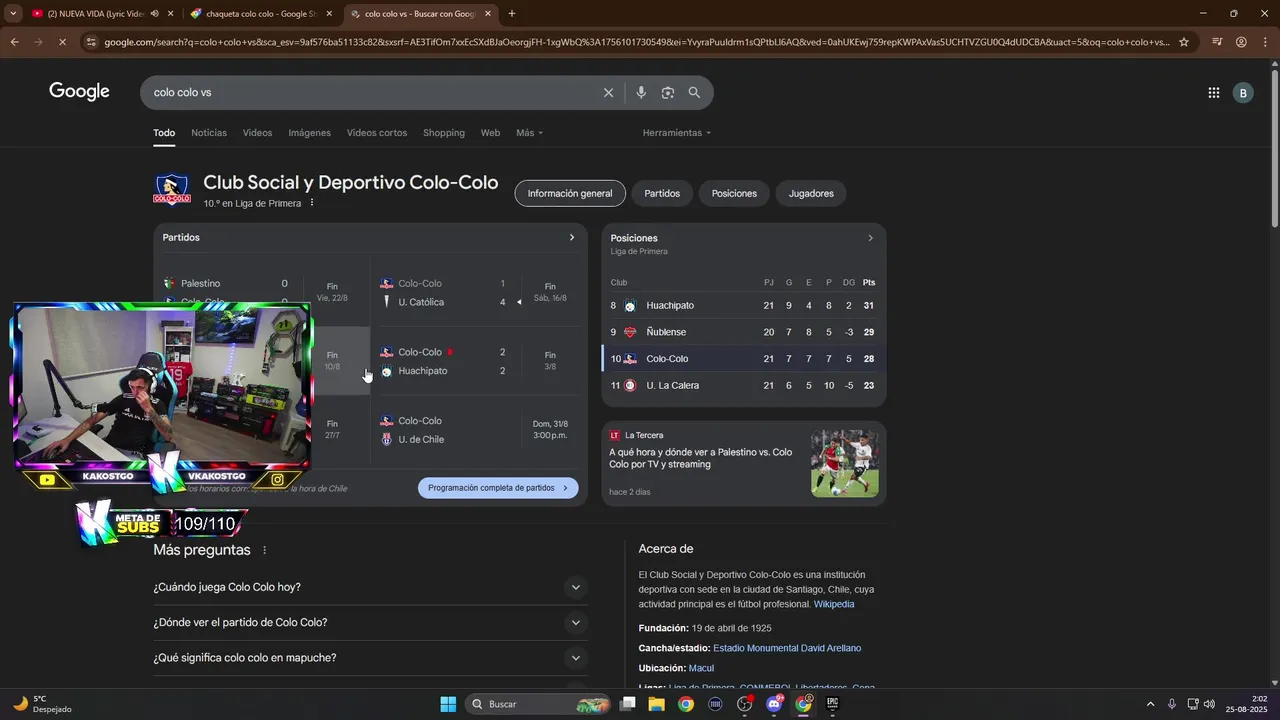Open the Wikipedia link
1280x720 pixels.
(834, 604)
